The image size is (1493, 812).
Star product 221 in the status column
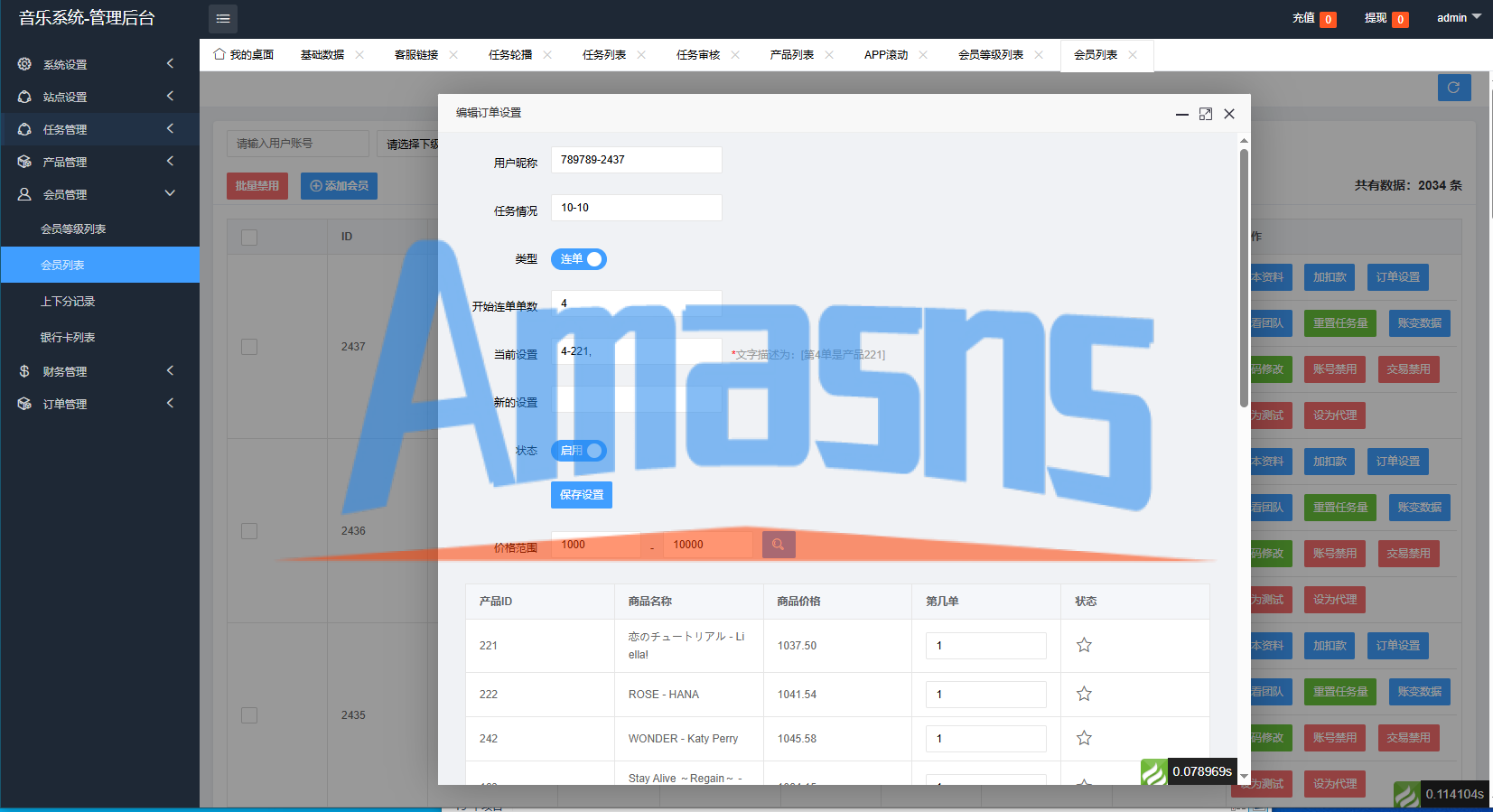point(1084,645)
